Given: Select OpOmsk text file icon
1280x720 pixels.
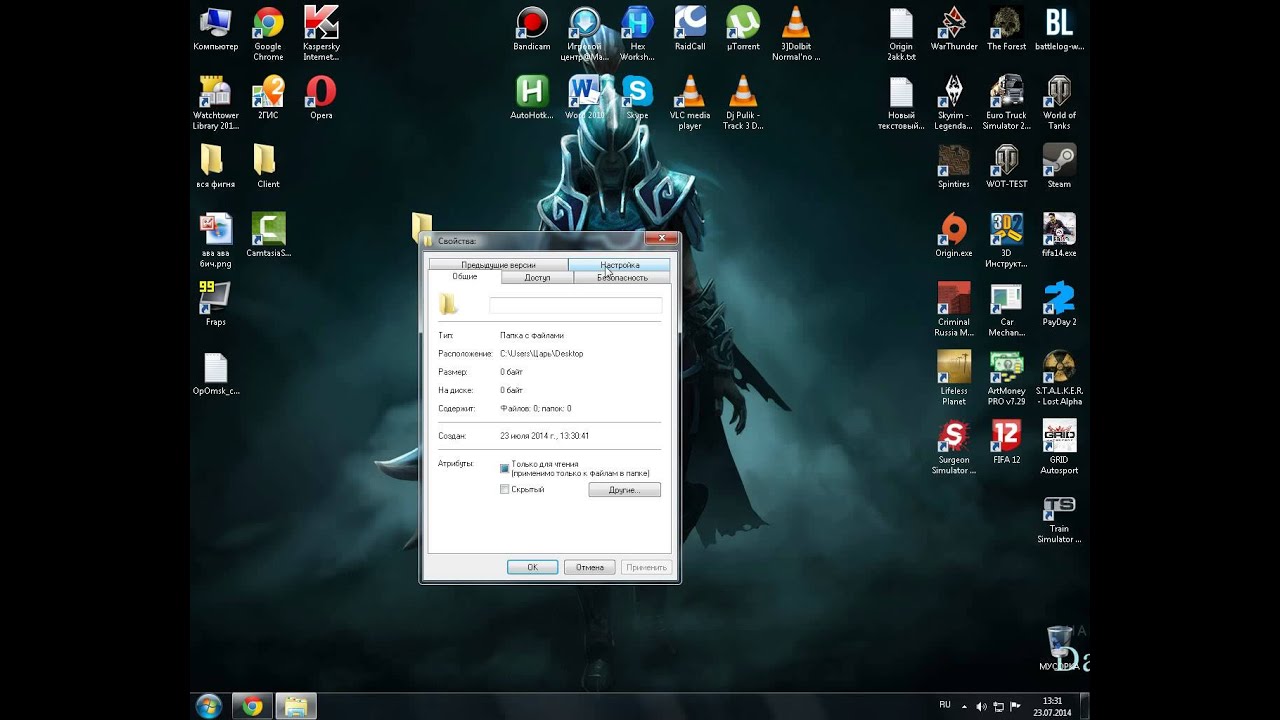Looking at the screenshot, I should 215,374.
